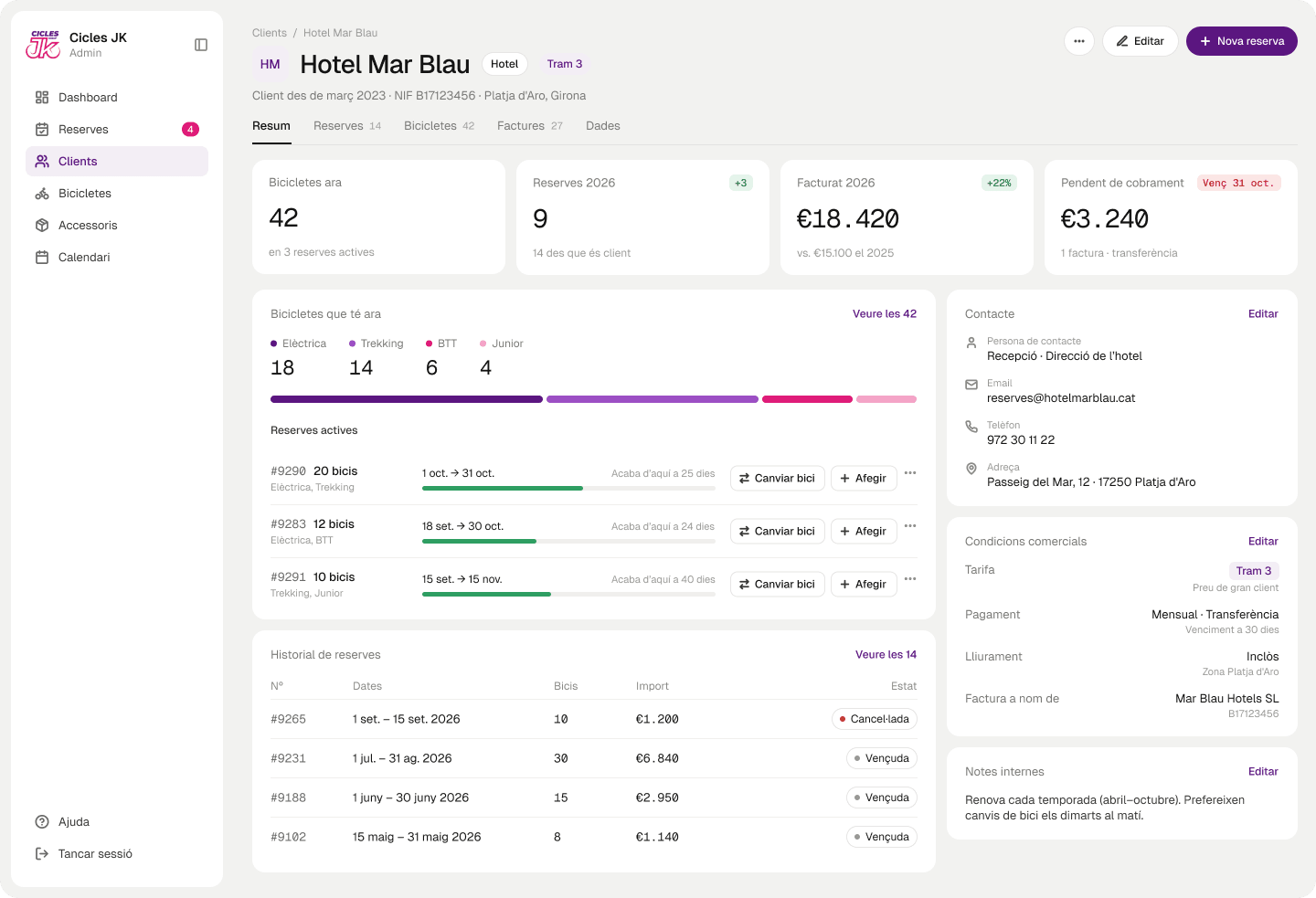Click the Ajuda question mark icon

(x=42, y=822)
